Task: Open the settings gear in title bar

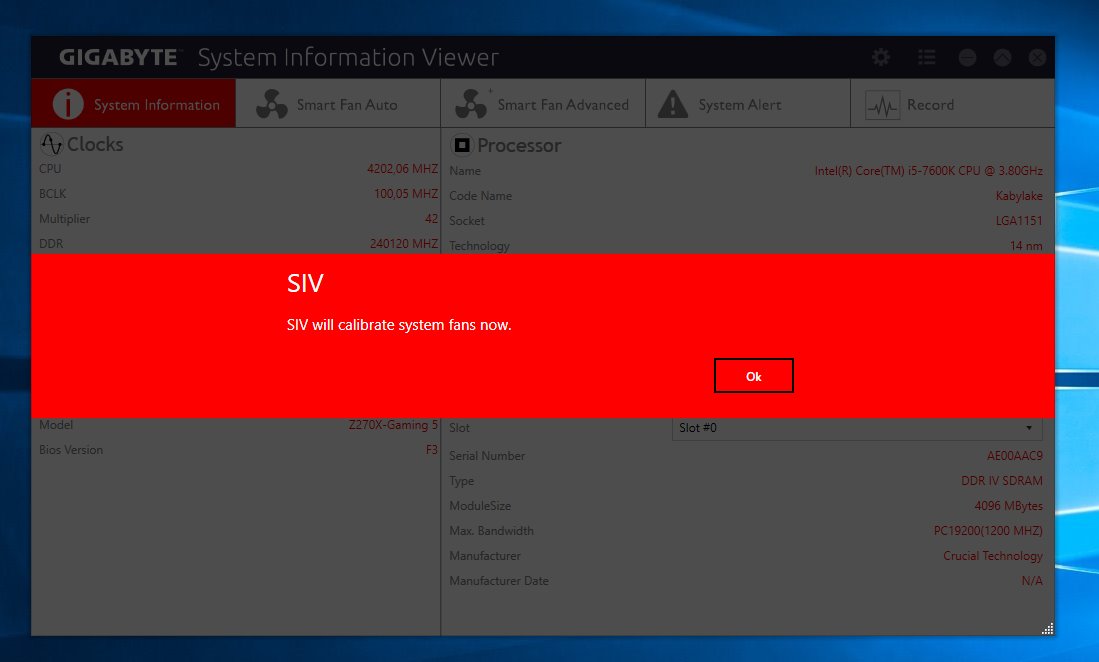Action: coord(881,58)
